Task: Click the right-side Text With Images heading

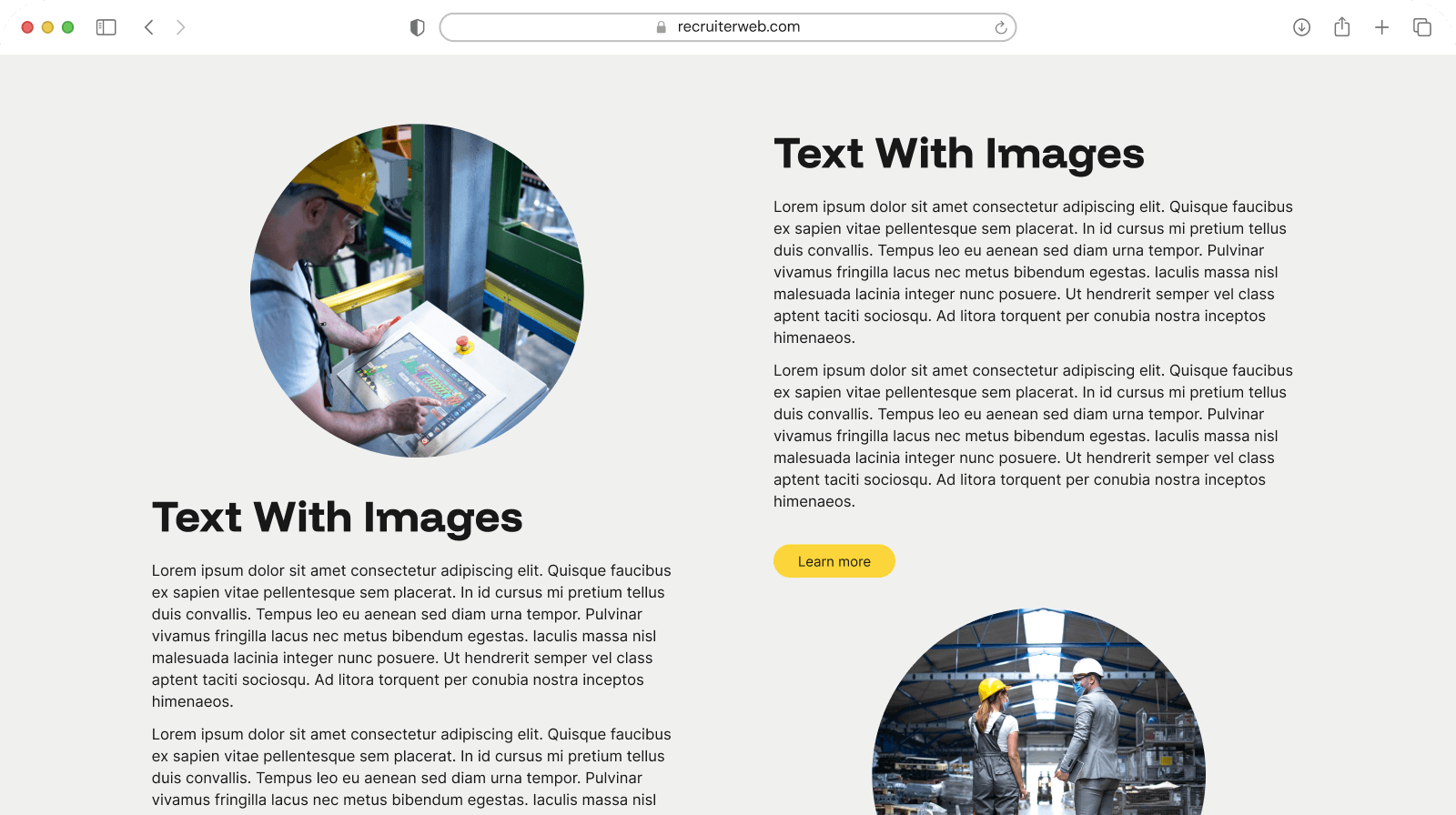Action: point(959,154)
